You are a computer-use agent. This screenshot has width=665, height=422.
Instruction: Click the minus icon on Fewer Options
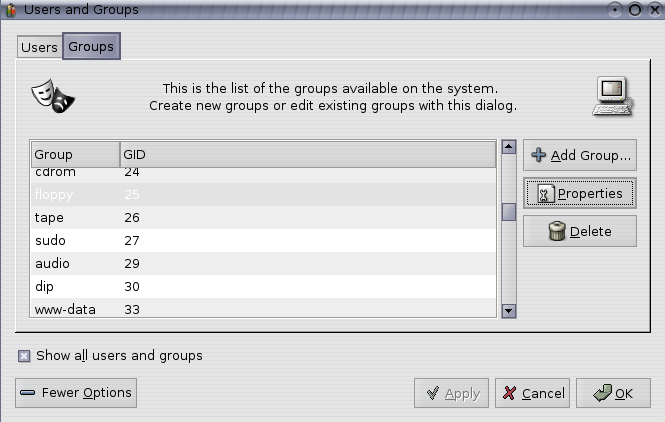[x=28, y=393]
